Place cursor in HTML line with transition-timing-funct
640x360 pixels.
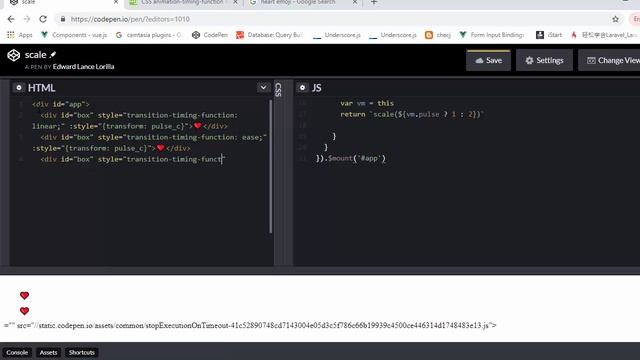point(133,159)
